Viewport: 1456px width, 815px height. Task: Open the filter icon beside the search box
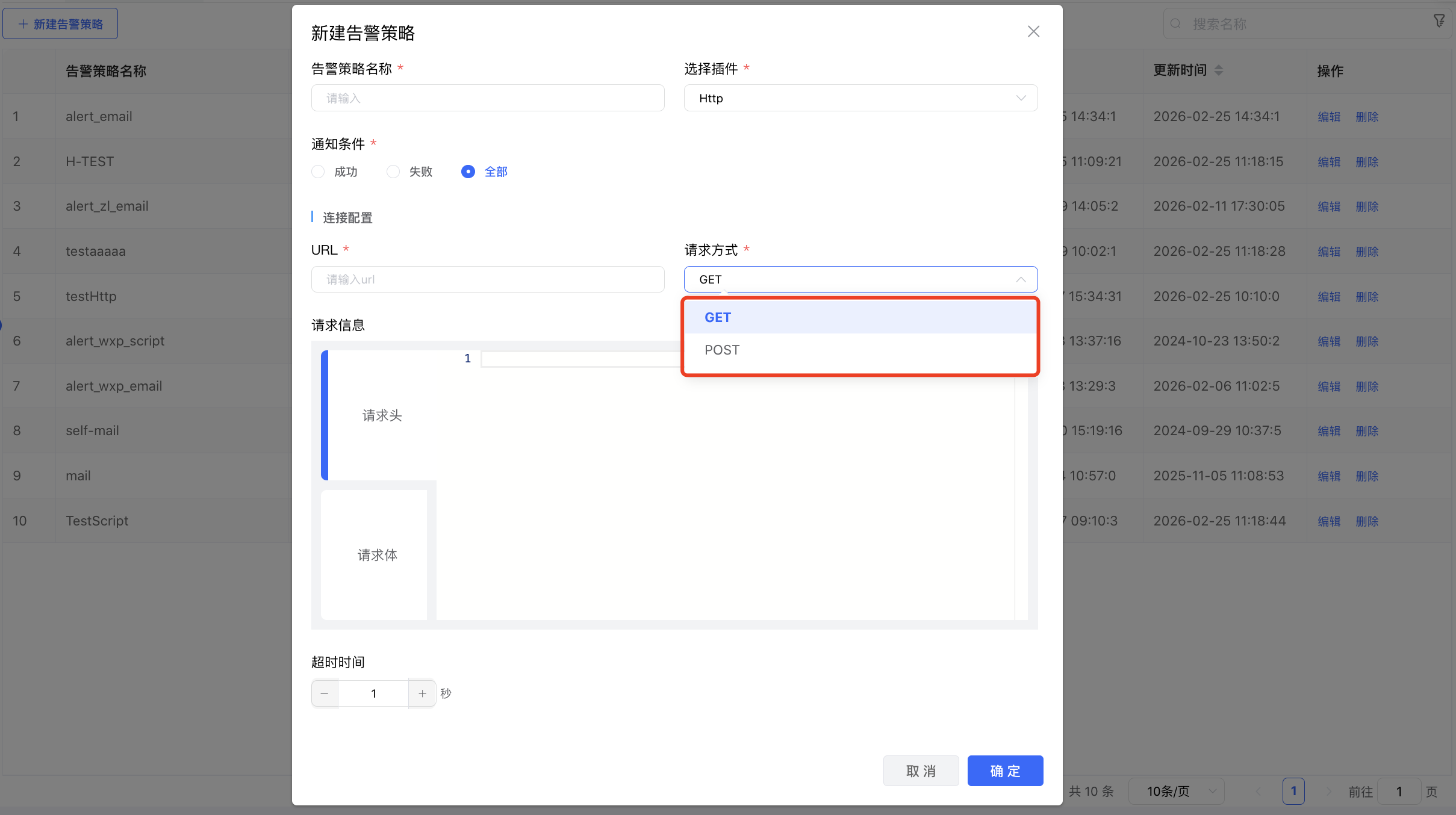[1439, 20]
